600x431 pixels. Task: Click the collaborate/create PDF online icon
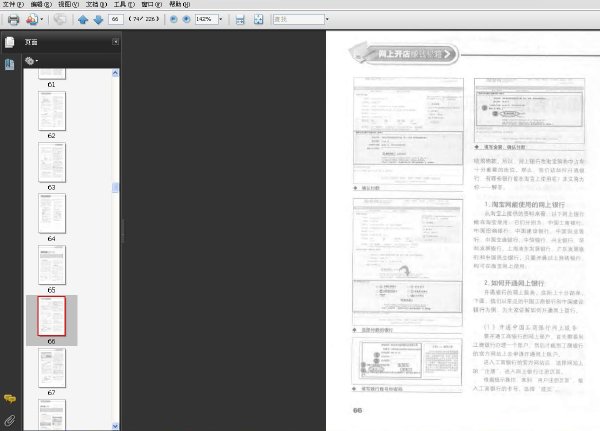(x=32, y=19)
